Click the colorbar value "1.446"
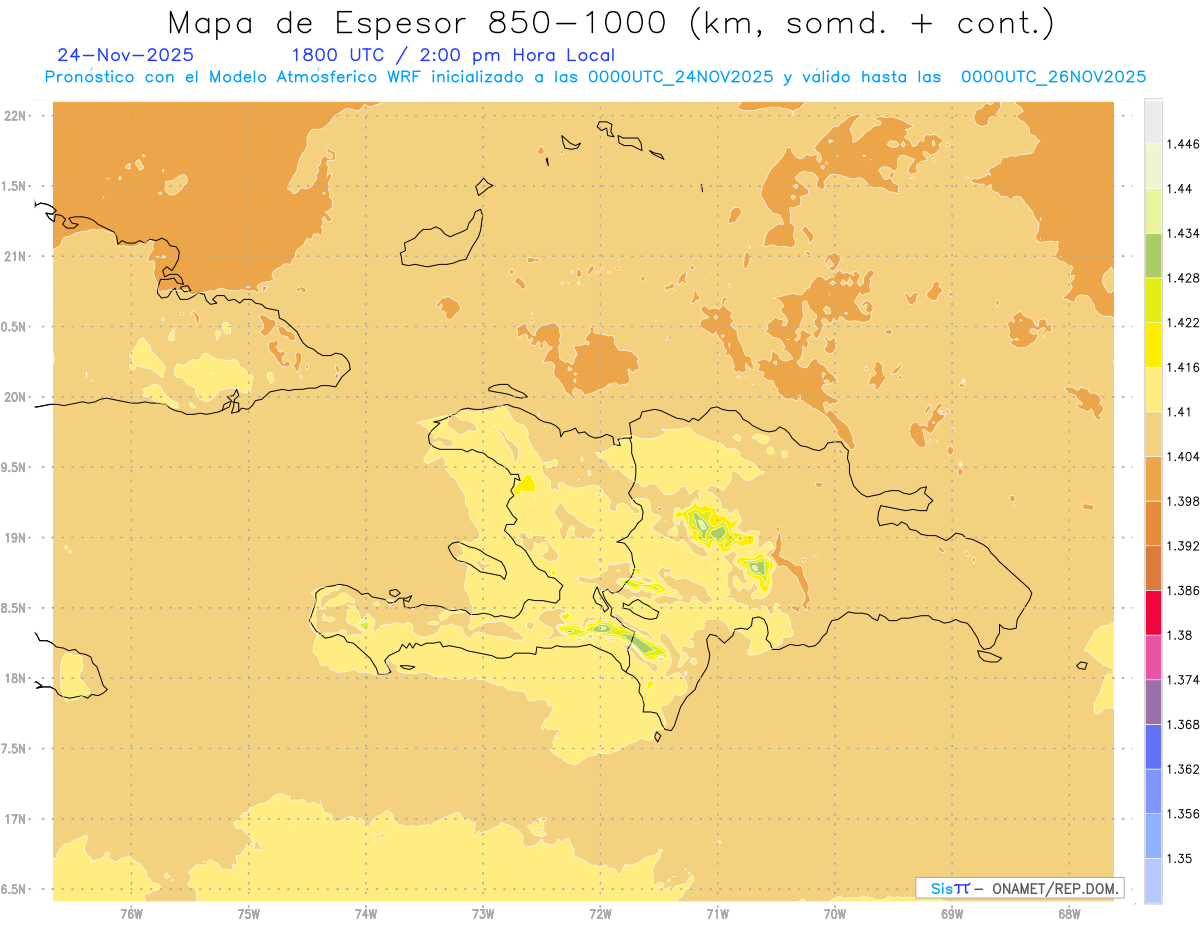 coord(1183,144)
